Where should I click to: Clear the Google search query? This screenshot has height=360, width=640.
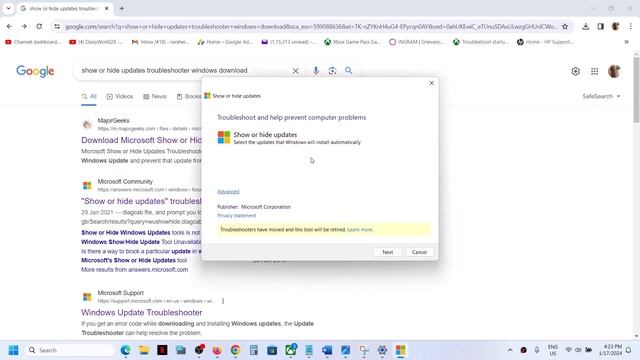(x=296, y=71)
